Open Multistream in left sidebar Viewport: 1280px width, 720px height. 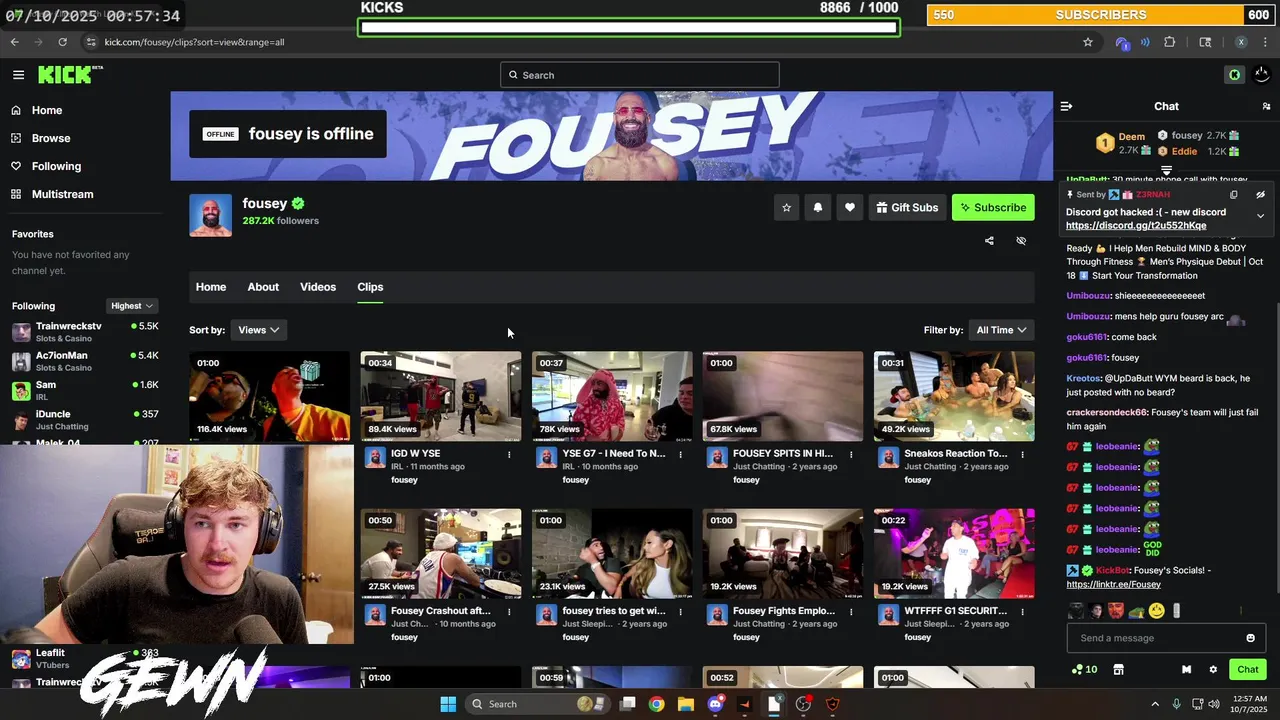62,194
